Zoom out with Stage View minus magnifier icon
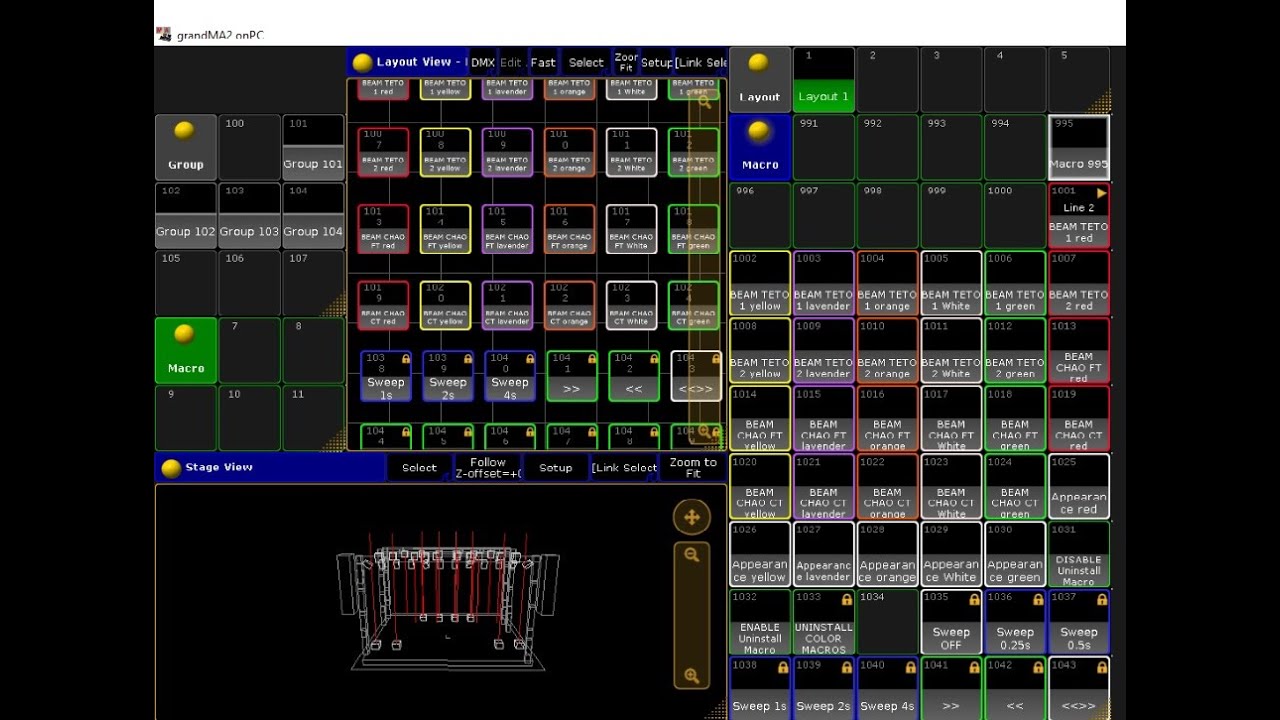This screenshot has height=720, width=1280. (691, 554)
